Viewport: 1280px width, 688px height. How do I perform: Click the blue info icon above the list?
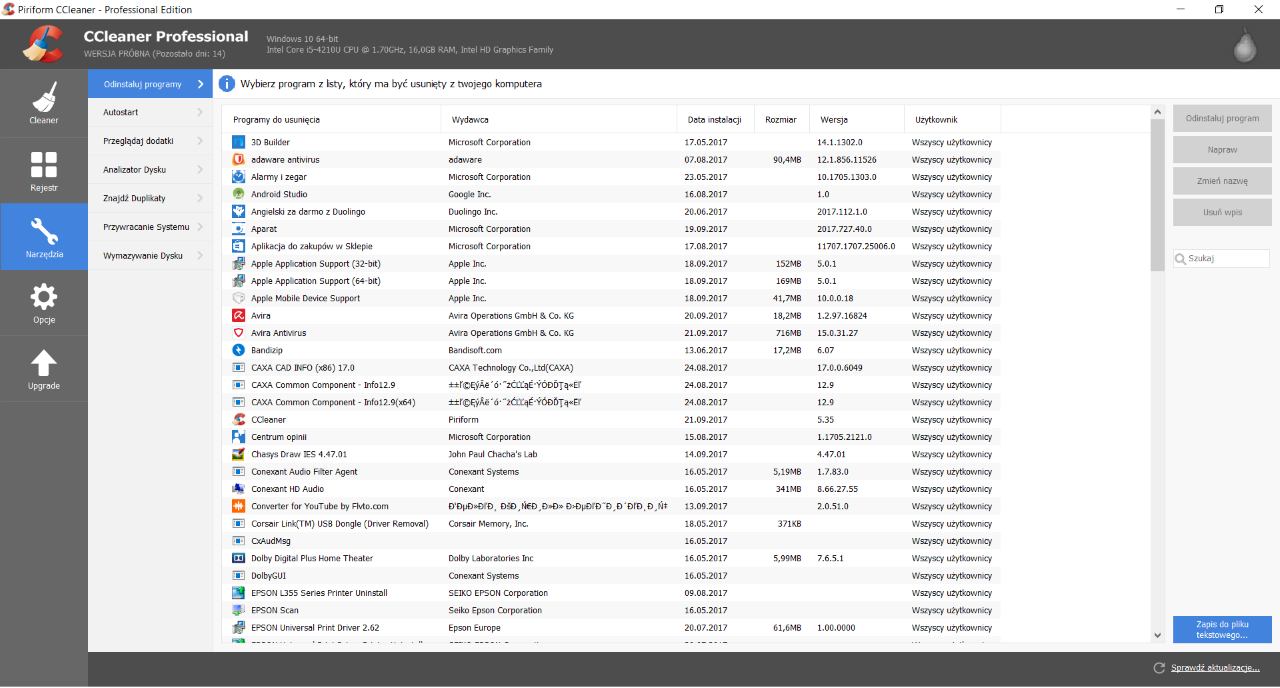click(229, 84)
